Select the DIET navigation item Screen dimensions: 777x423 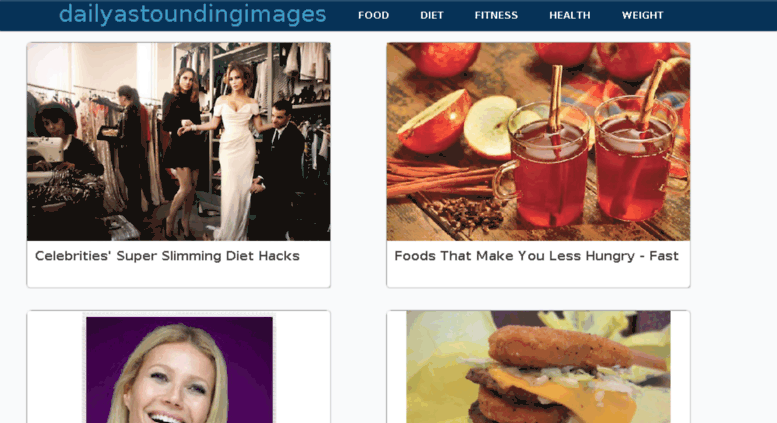pos(432,15)
